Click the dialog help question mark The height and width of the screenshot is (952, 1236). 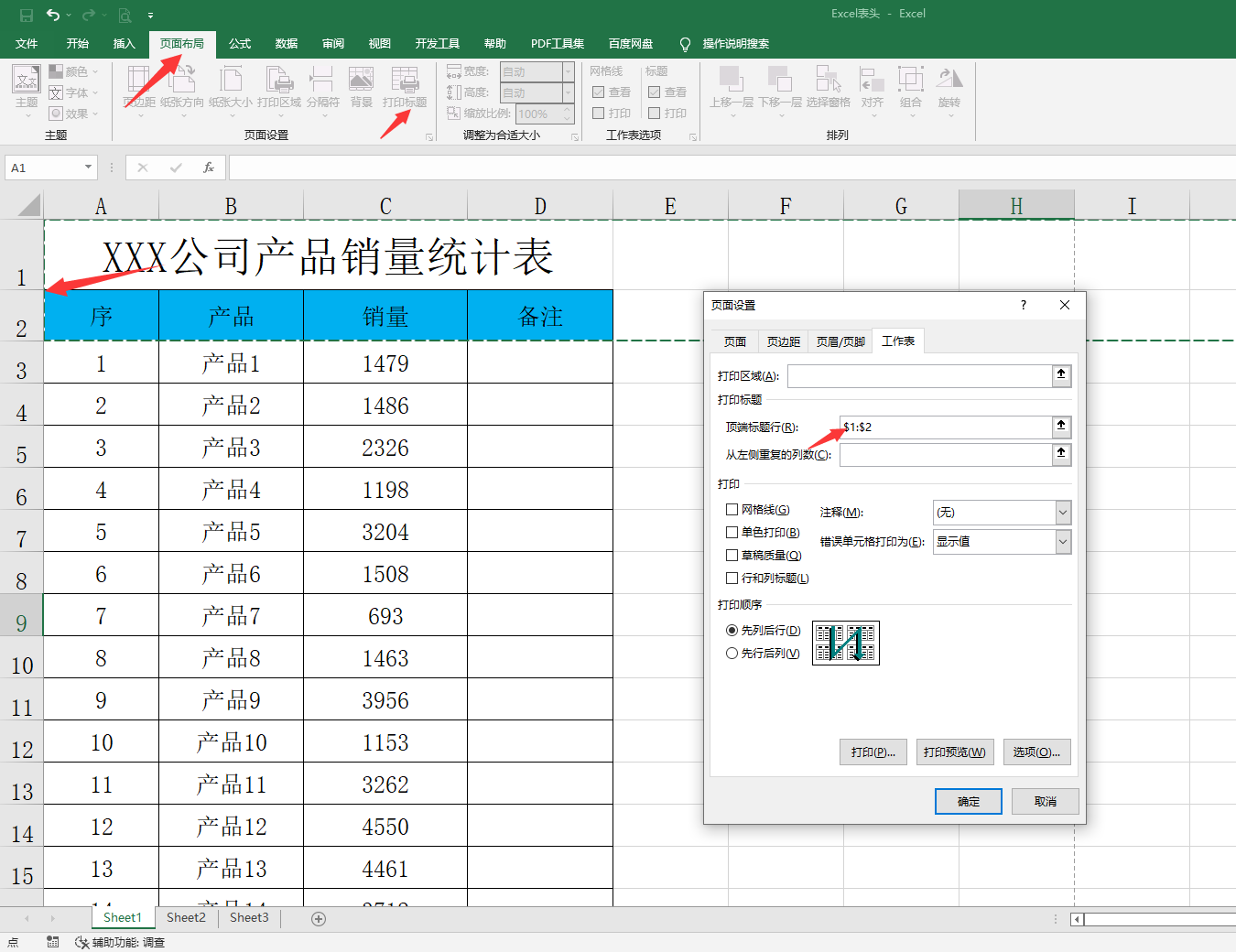coord(1024,305)
